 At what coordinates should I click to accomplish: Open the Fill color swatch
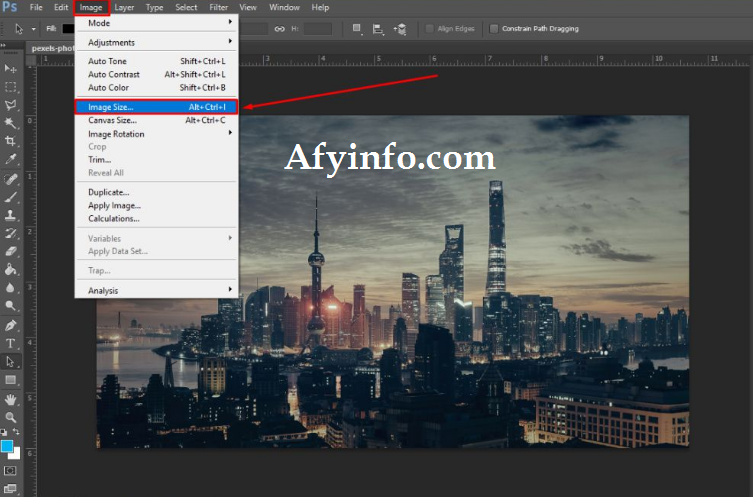point(68,29)
